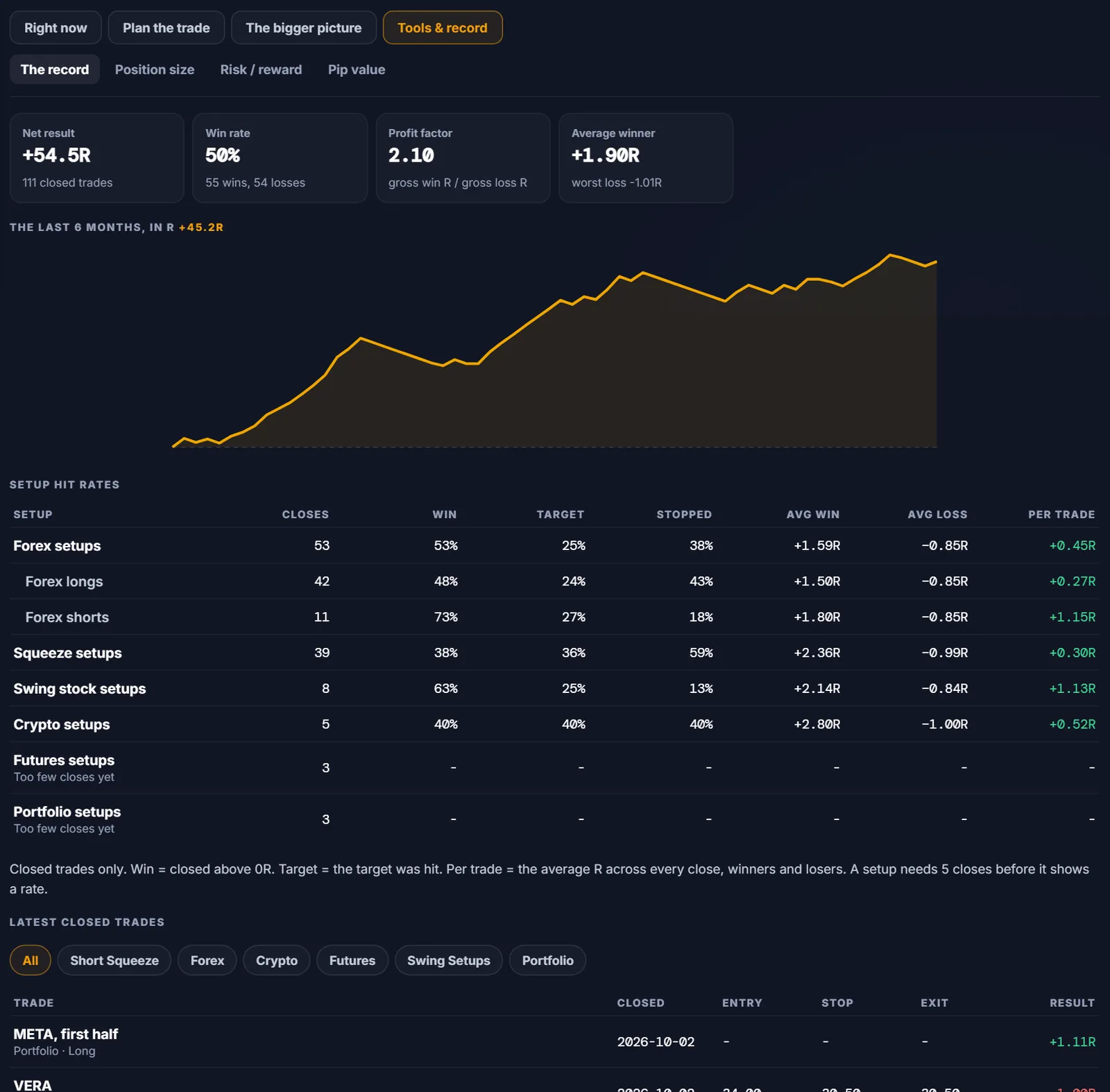Click the STOPPED column header

click(684, 514)
